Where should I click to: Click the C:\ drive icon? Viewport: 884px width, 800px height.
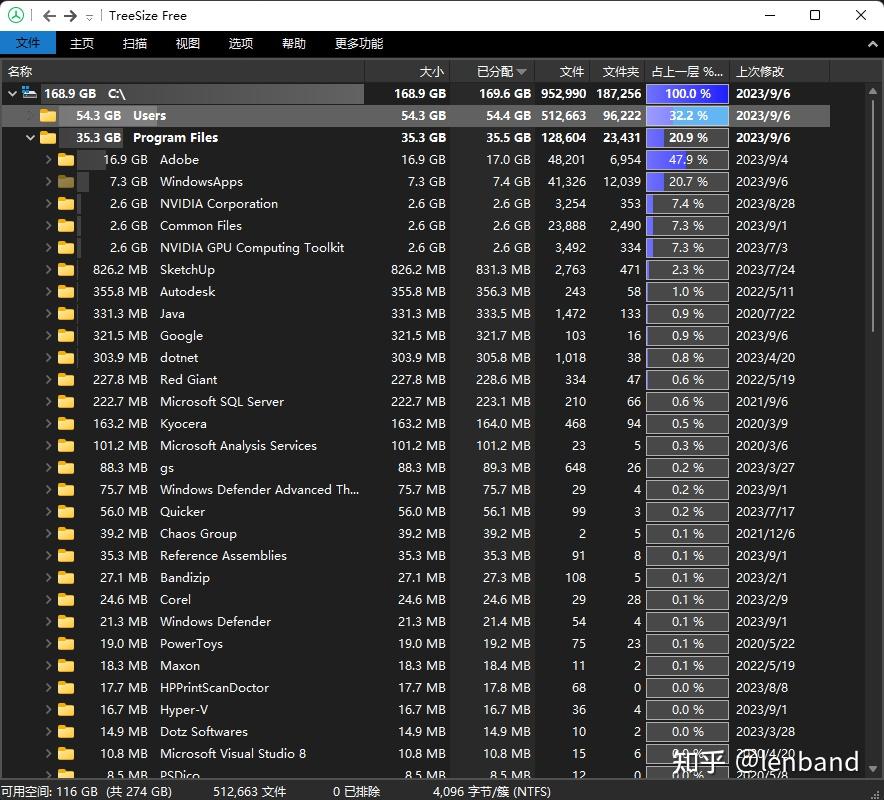29,92
